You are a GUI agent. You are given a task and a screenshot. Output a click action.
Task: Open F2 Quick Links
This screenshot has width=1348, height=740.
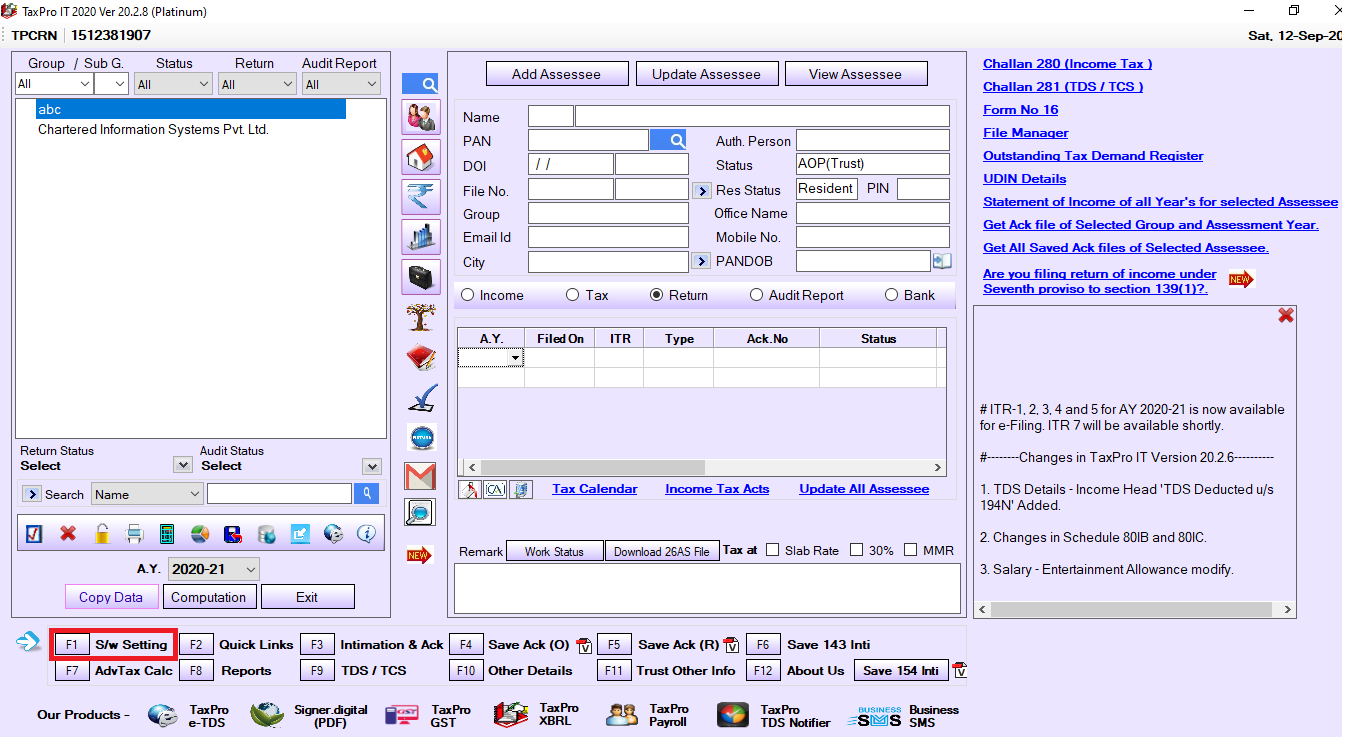point(237,645)
